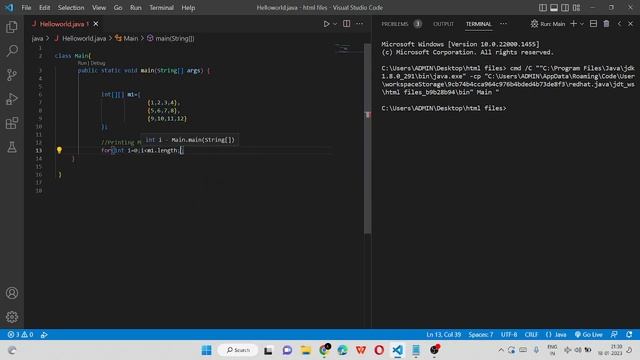Toggle the secondary side bar layout icon
640x360 pixels.
coord(565,7)
